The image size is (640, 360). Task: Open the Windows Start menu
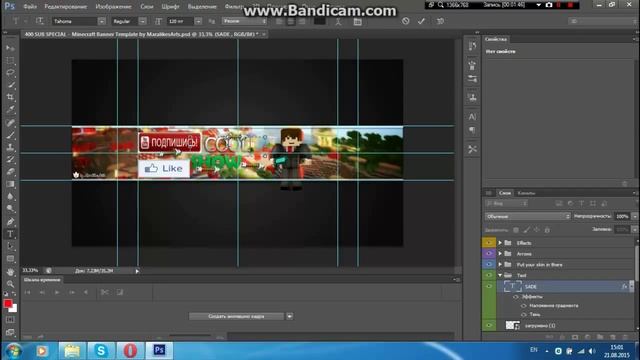(x=14, y=351)
